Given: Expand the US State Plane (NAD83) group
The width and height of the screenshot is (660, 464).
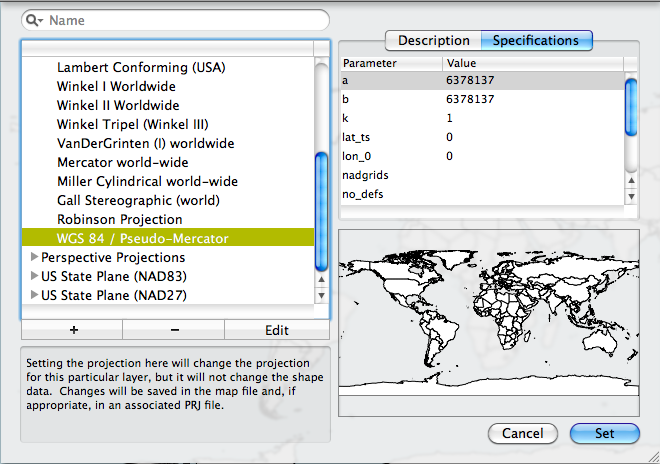Looking at the screenshot, I should pos(34,276).
